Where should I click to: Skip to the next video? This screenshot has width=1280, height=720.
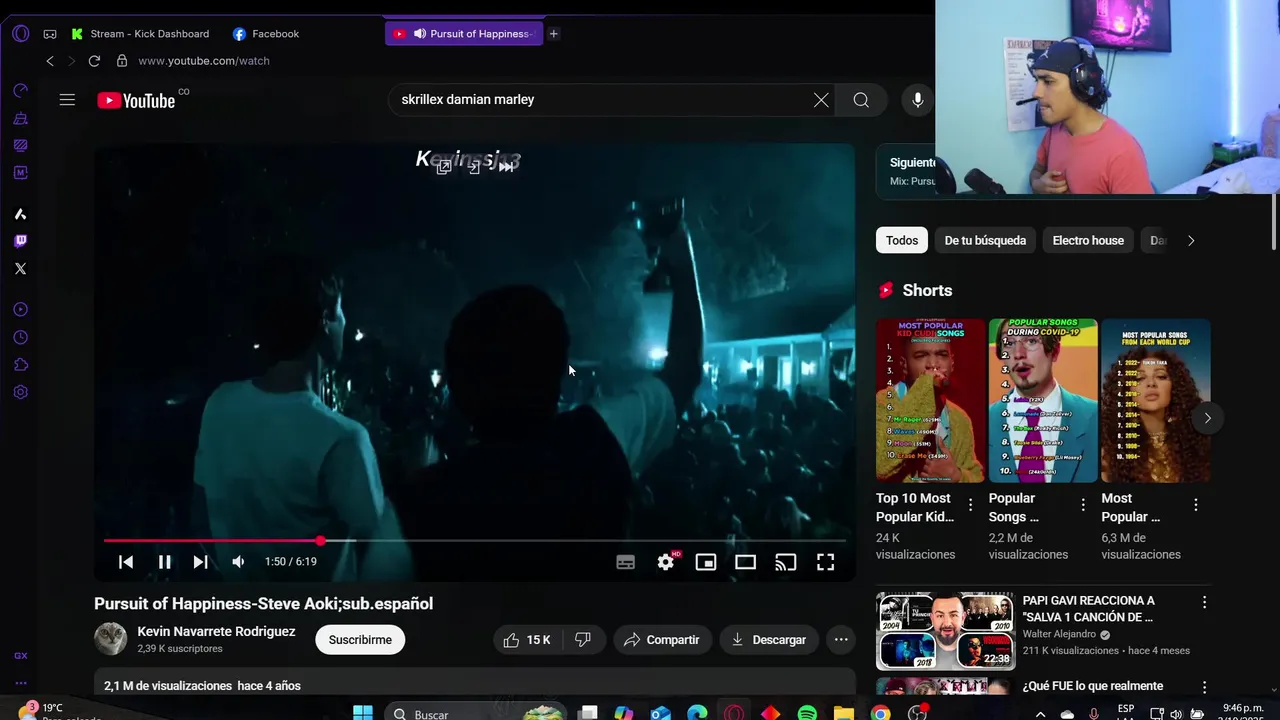coord(200,562)
